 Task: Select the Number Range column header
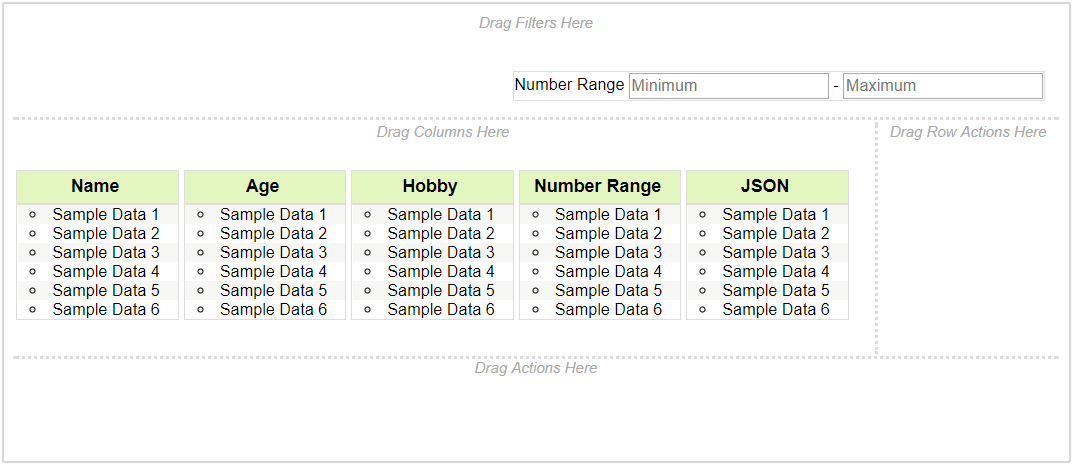tap(598, 186)
